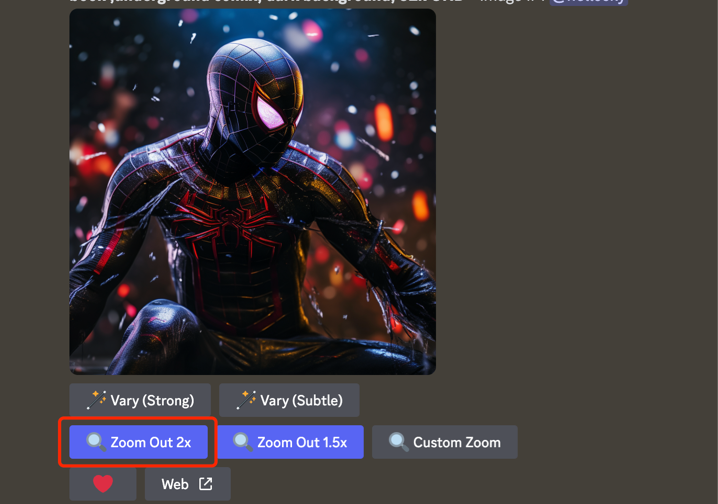Click the Vary (Strong) button
718x504 pixels.
[x=140, y=400]
